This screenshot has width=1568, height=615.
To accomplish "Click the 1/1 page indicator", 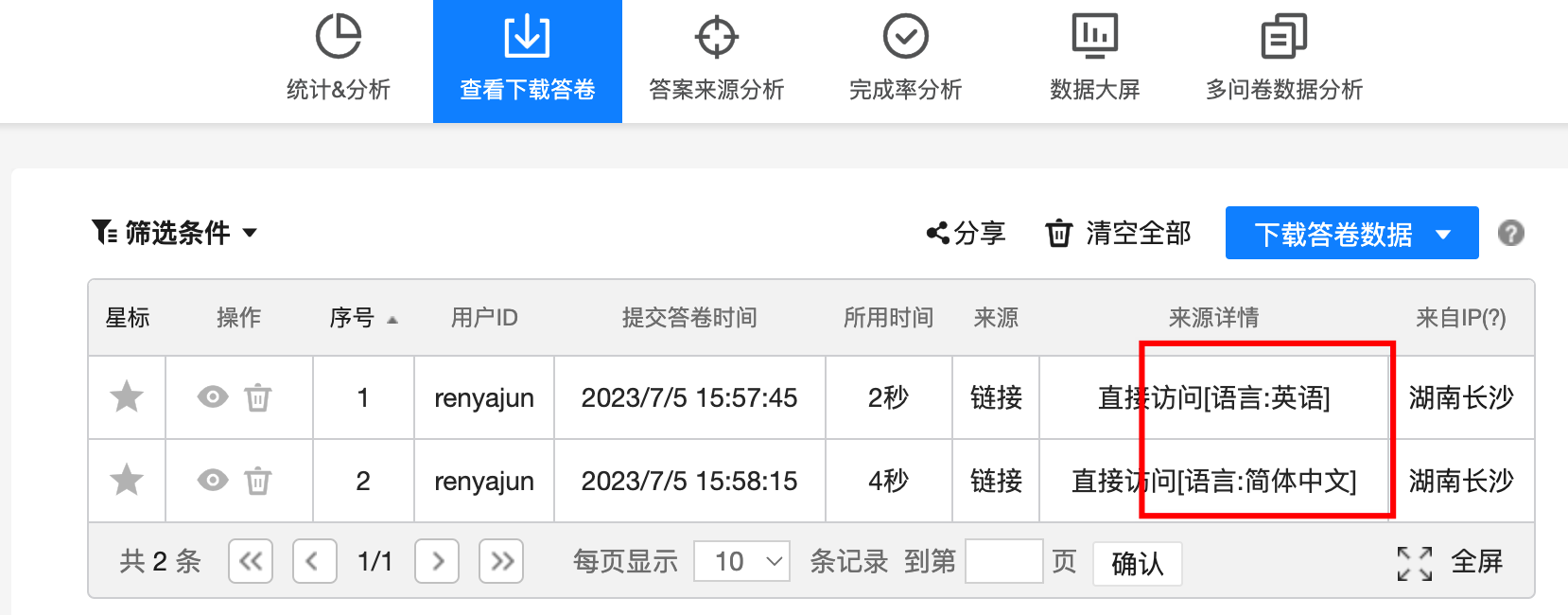I will (375, 561).
